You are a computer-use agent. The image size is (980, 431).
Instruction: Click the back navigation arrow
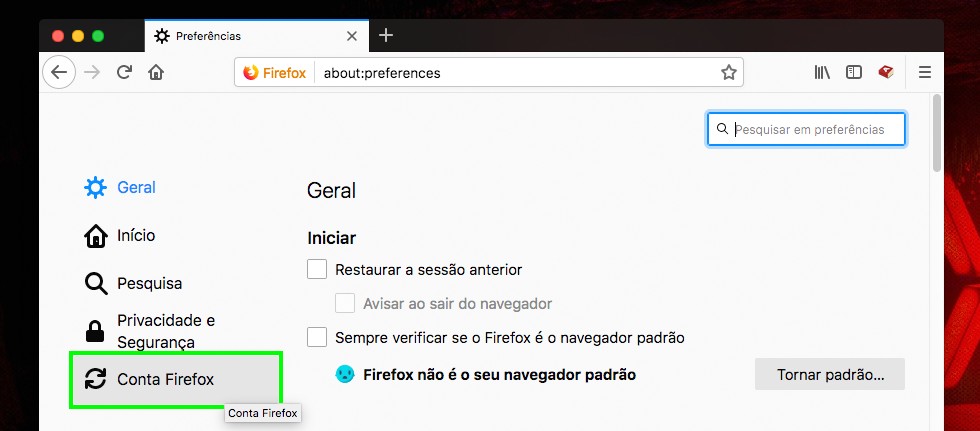point(59,72)
